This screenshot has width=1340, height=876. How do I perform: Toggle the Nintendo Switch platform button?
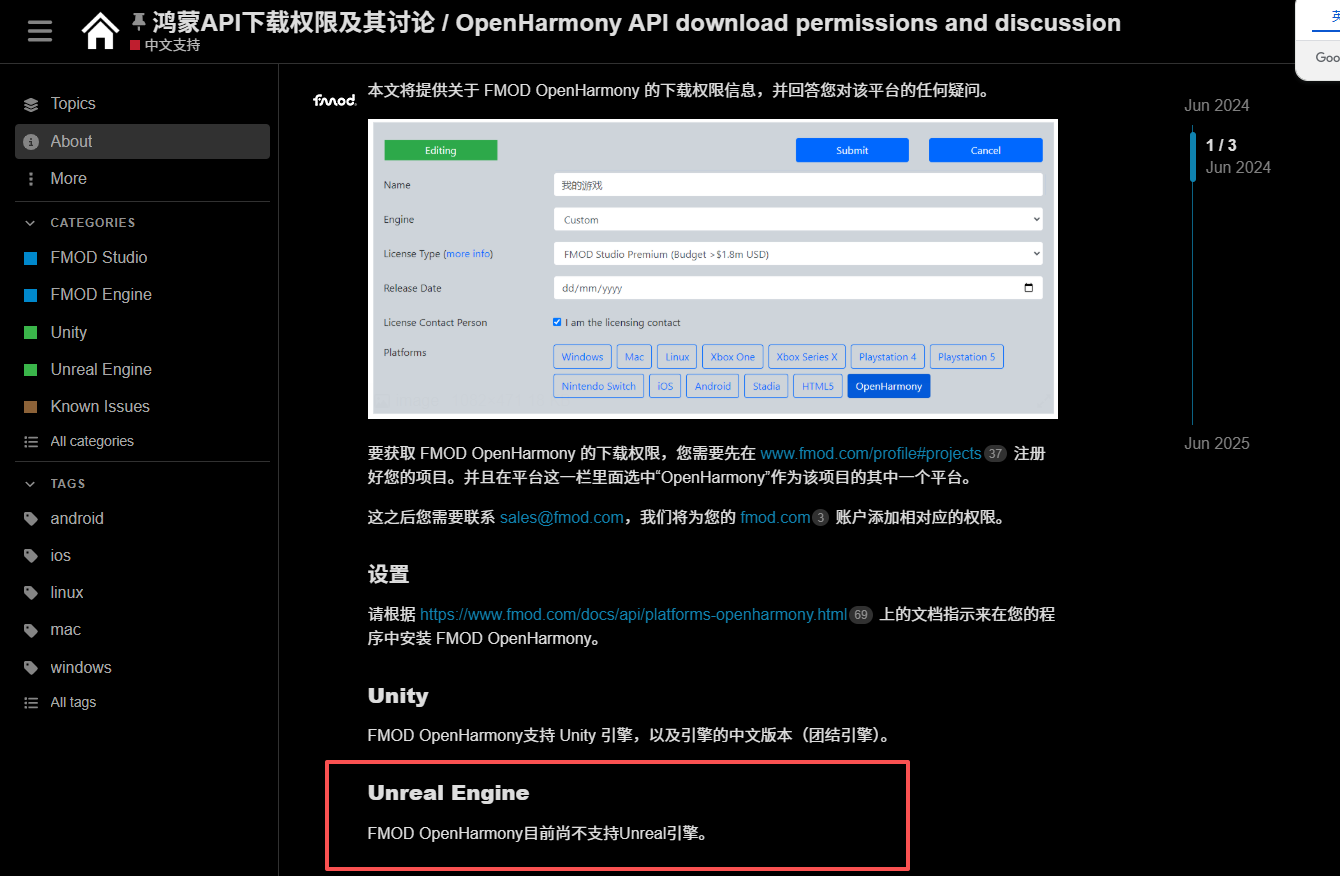[598, 386]
